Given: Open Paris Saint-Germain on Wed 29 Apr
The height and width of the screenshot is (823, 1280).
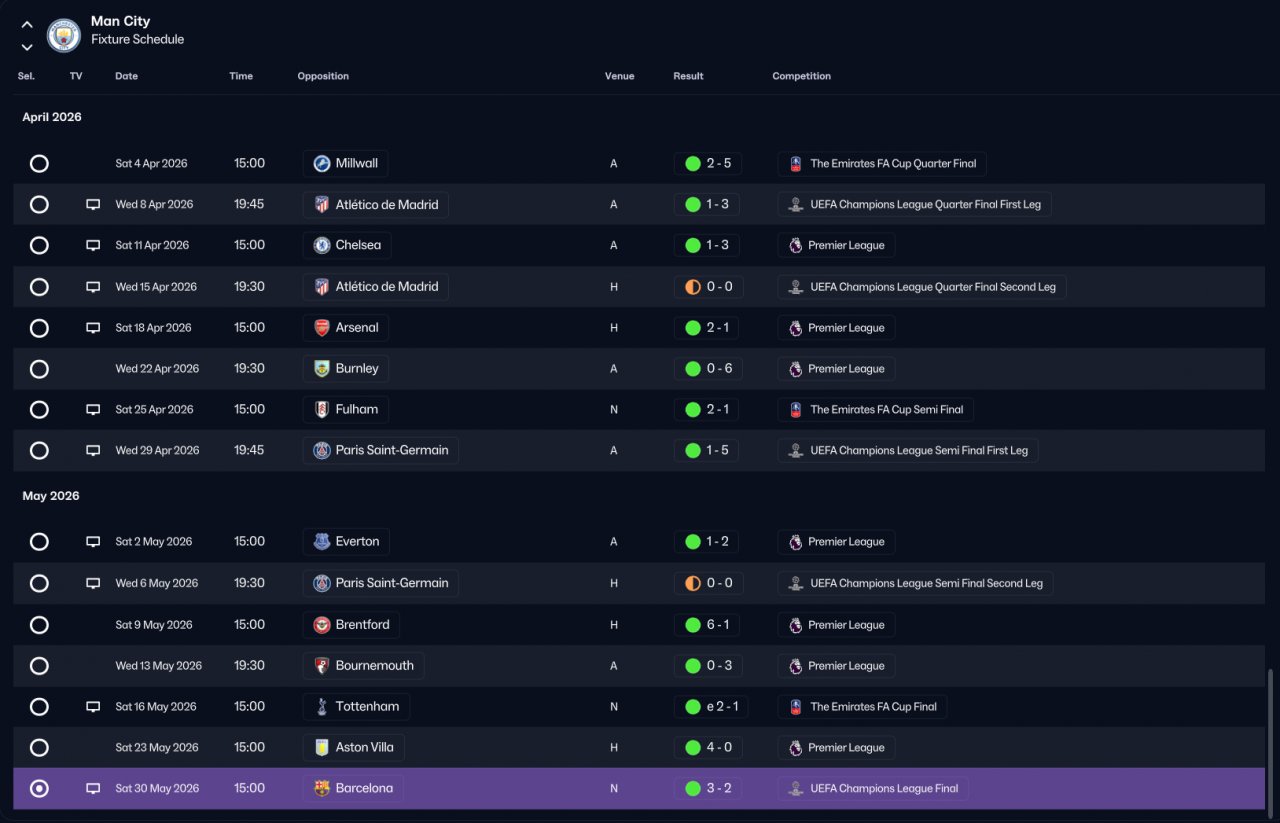Looking at the screenshot, I should pyautogui.click(x=381, y=450).
